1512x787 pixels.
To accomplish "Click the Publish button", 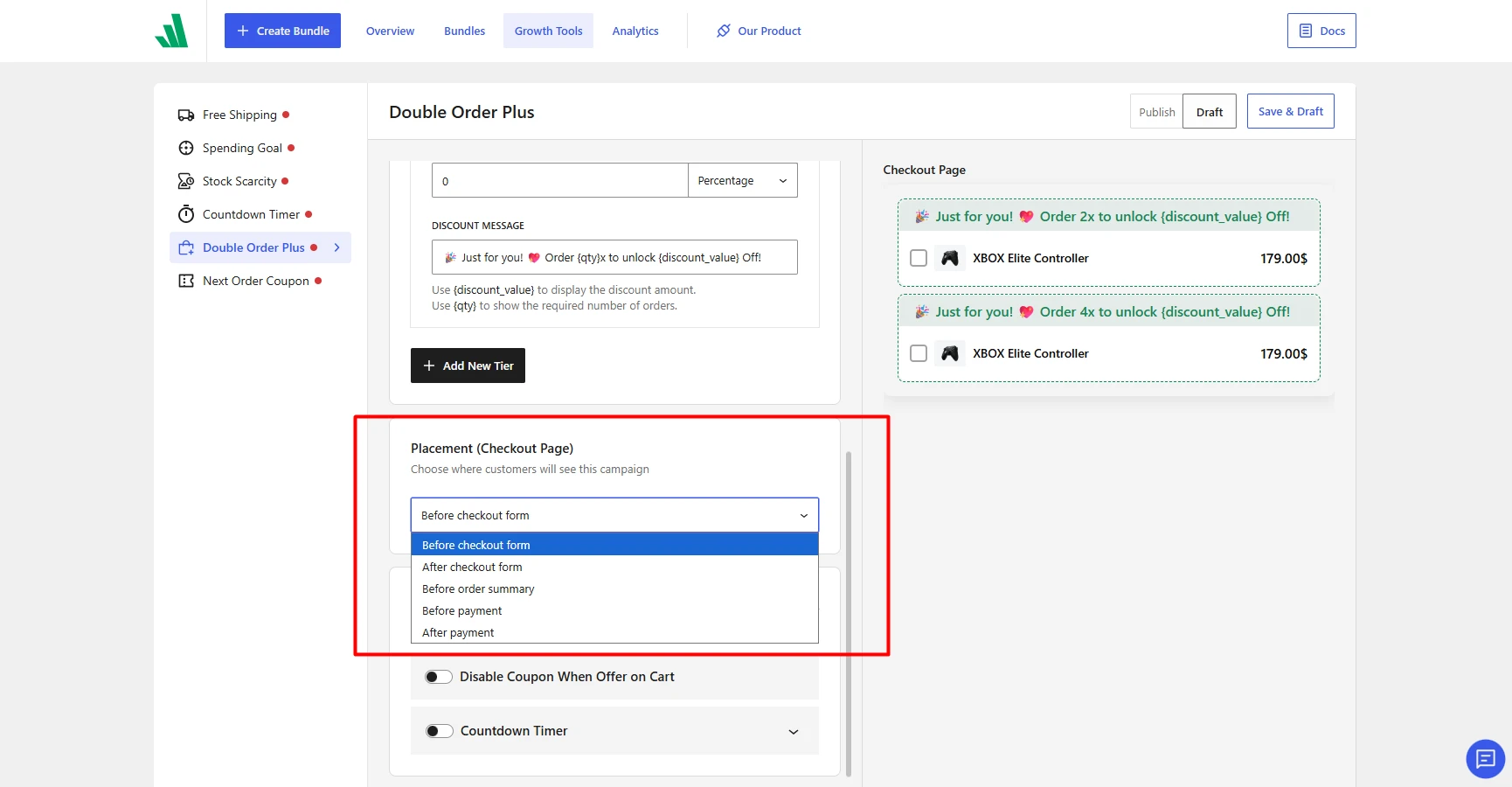I will pos(1156,112).
